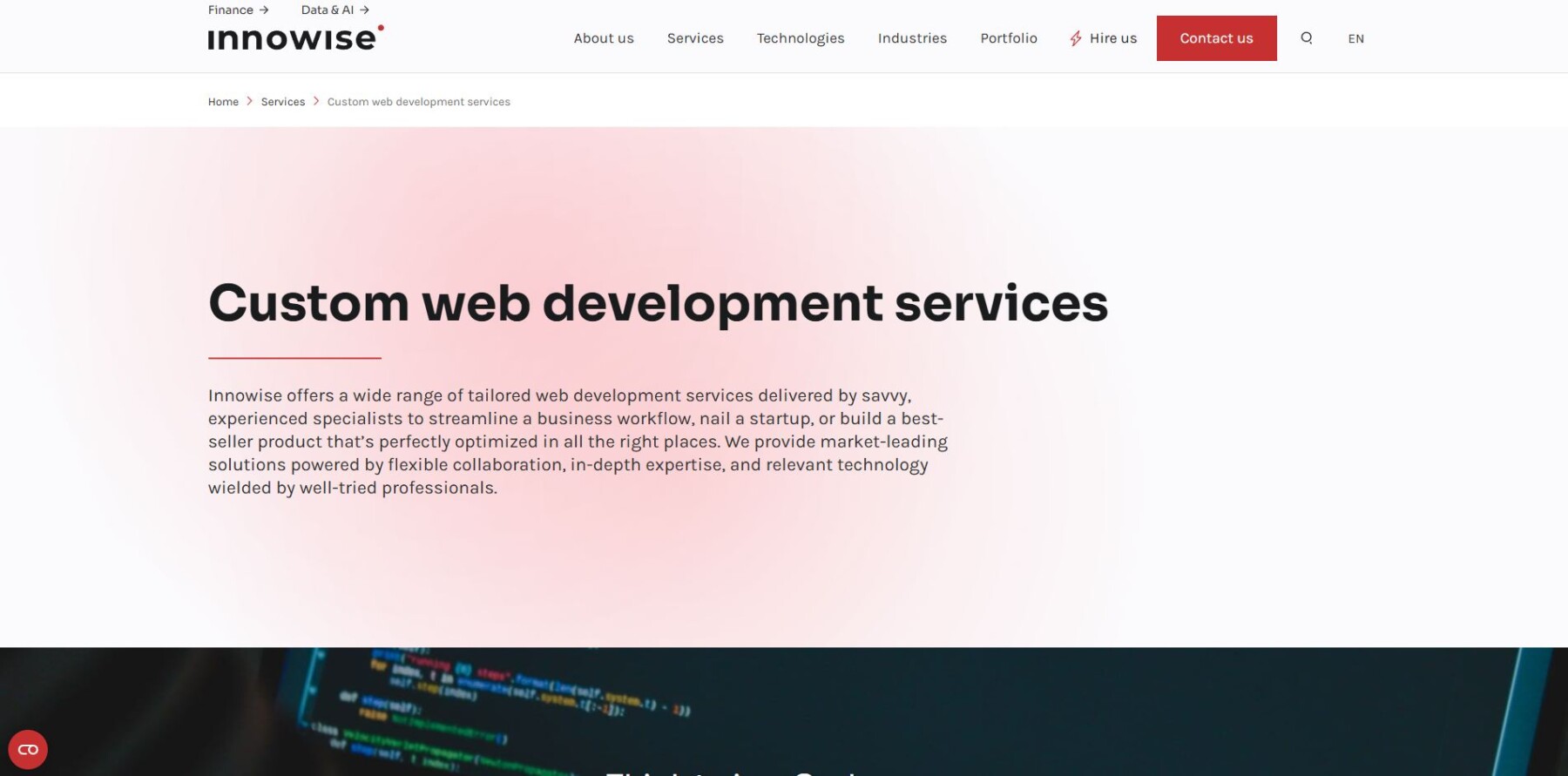Open the EN language selector
The image size is (1568, 776).
pyautogui.click(x=1355, y=38)
